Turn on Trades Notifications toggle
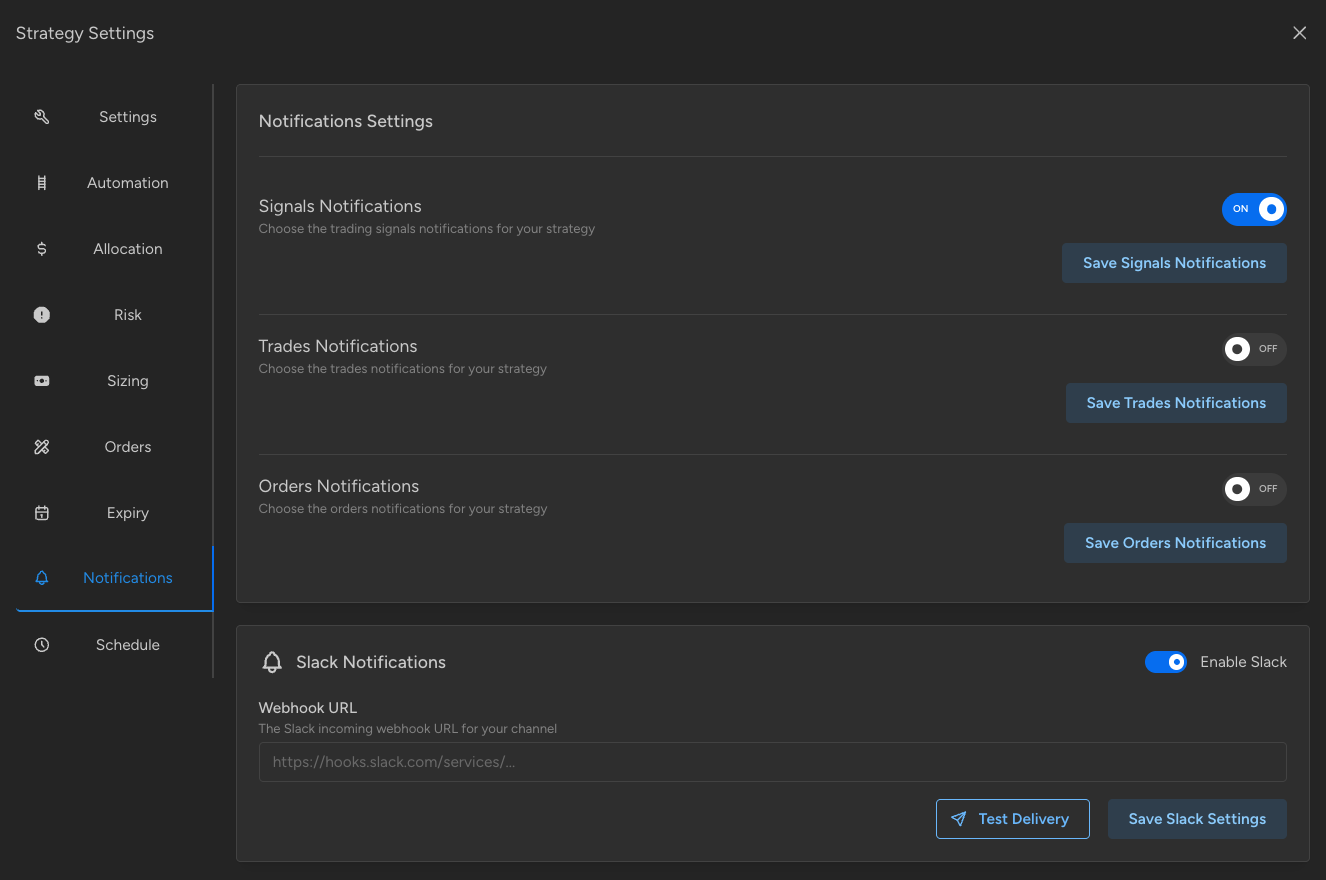The height and width of the screenshot is (880, 1326). click(1254, 349)
